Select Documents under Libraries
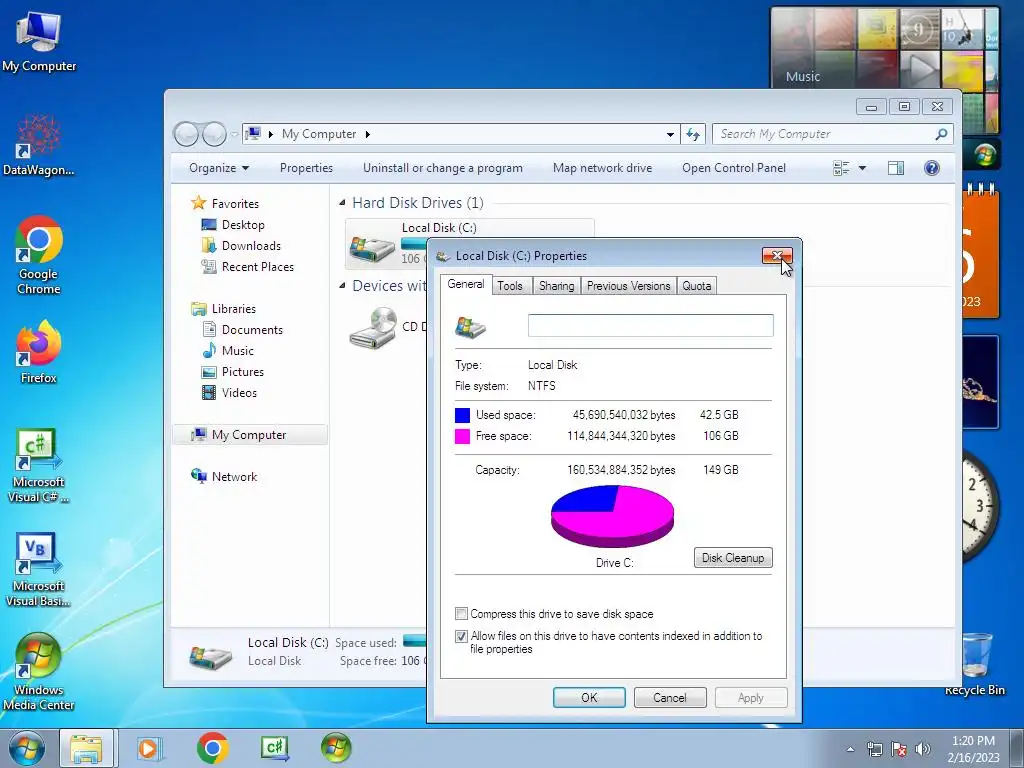This screenshot has height=768, width=1024. [252, 330]
